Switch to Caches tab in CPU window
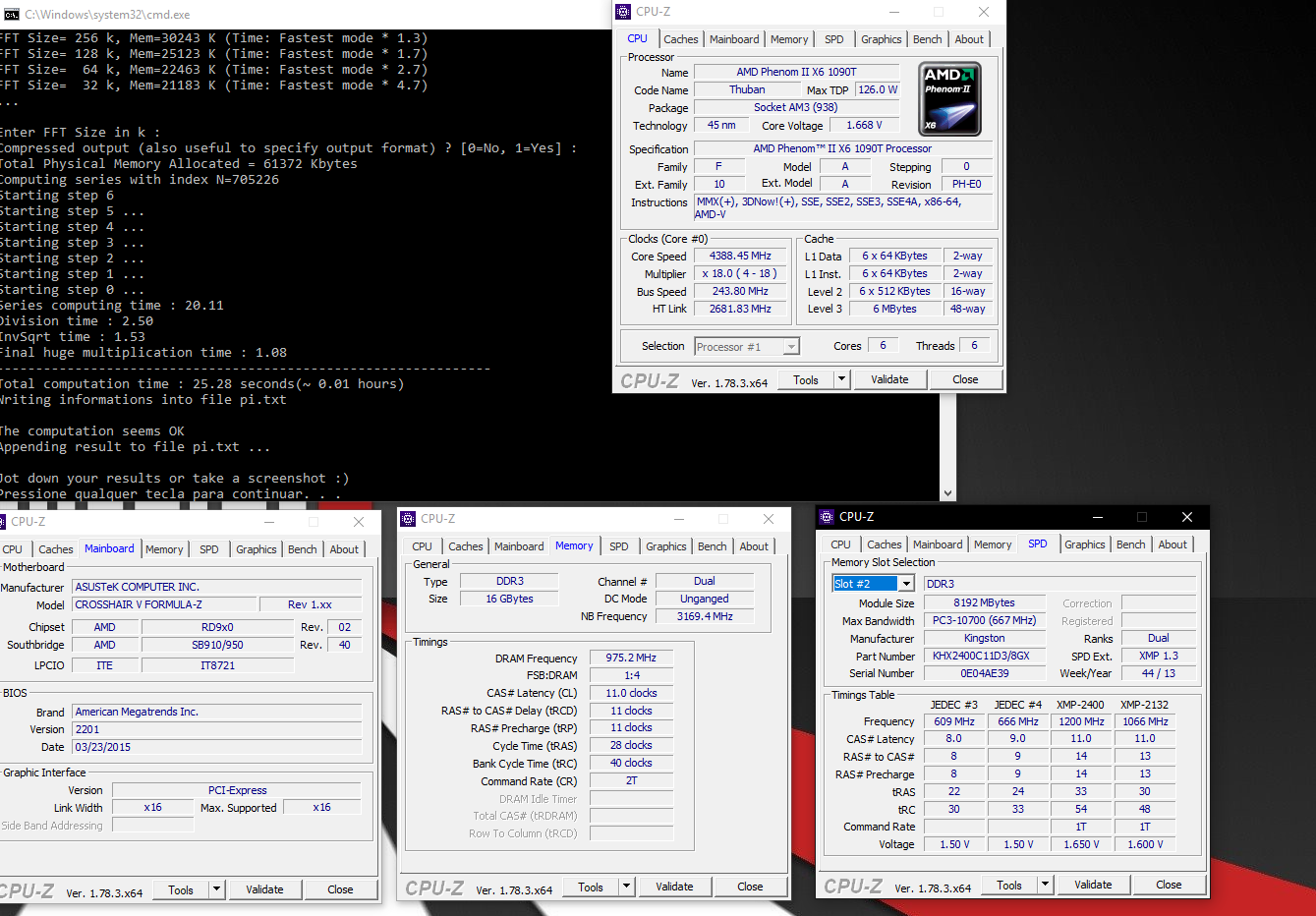Viewport: 1316px width, 916px height. (x=681, y=39)
